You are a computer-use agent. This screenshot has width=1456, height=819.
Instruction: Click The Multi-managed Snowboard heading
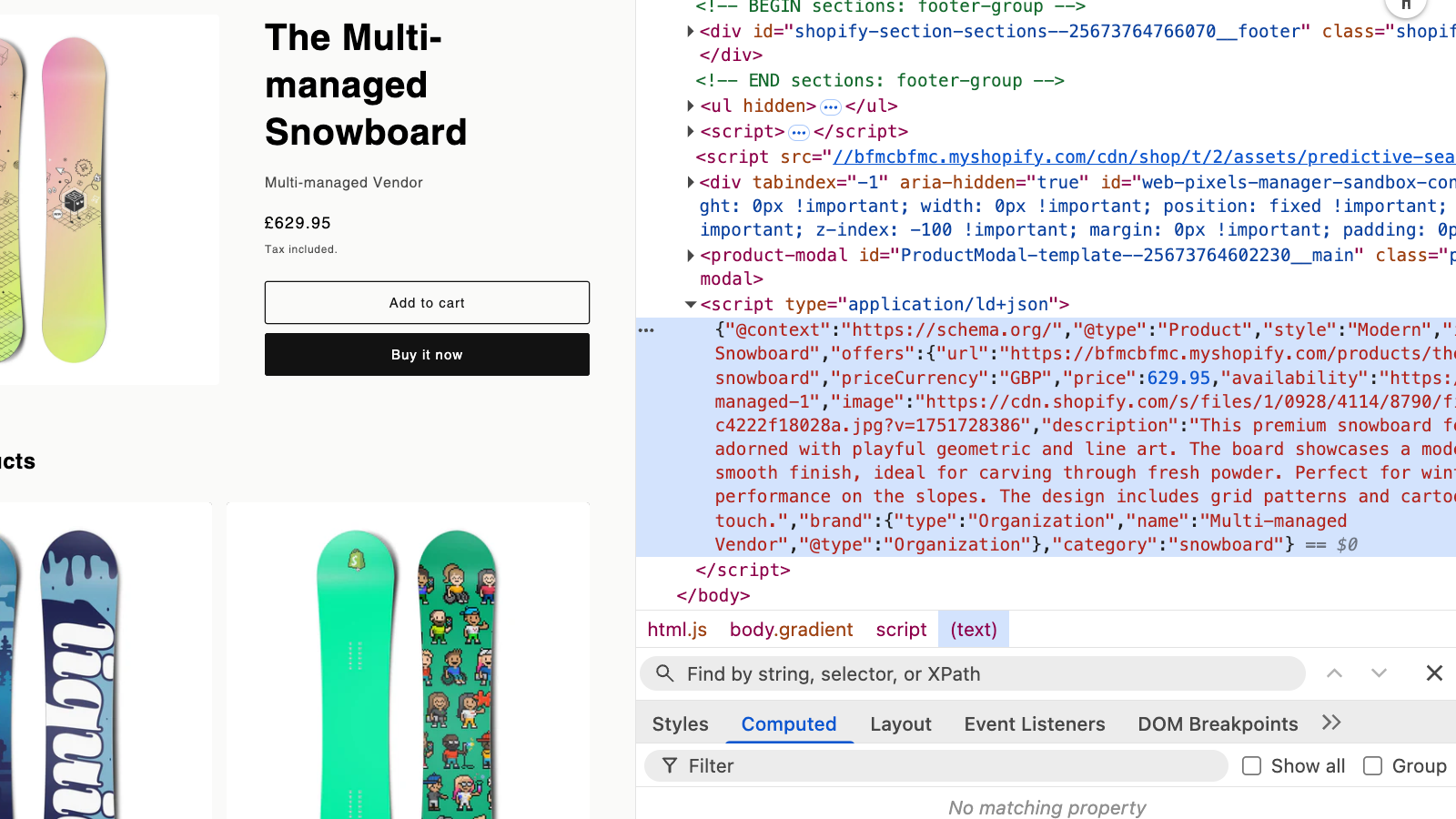(366, 85)
